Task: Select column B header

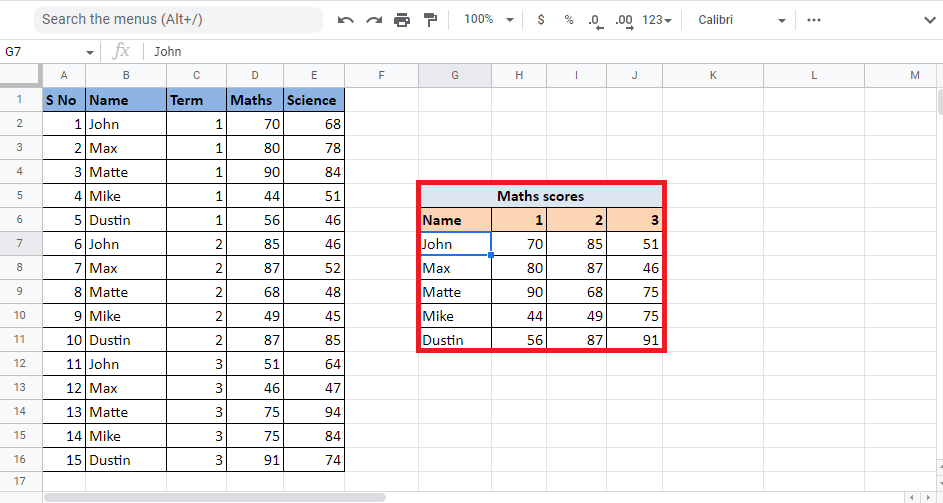Action: coord(126,75)
